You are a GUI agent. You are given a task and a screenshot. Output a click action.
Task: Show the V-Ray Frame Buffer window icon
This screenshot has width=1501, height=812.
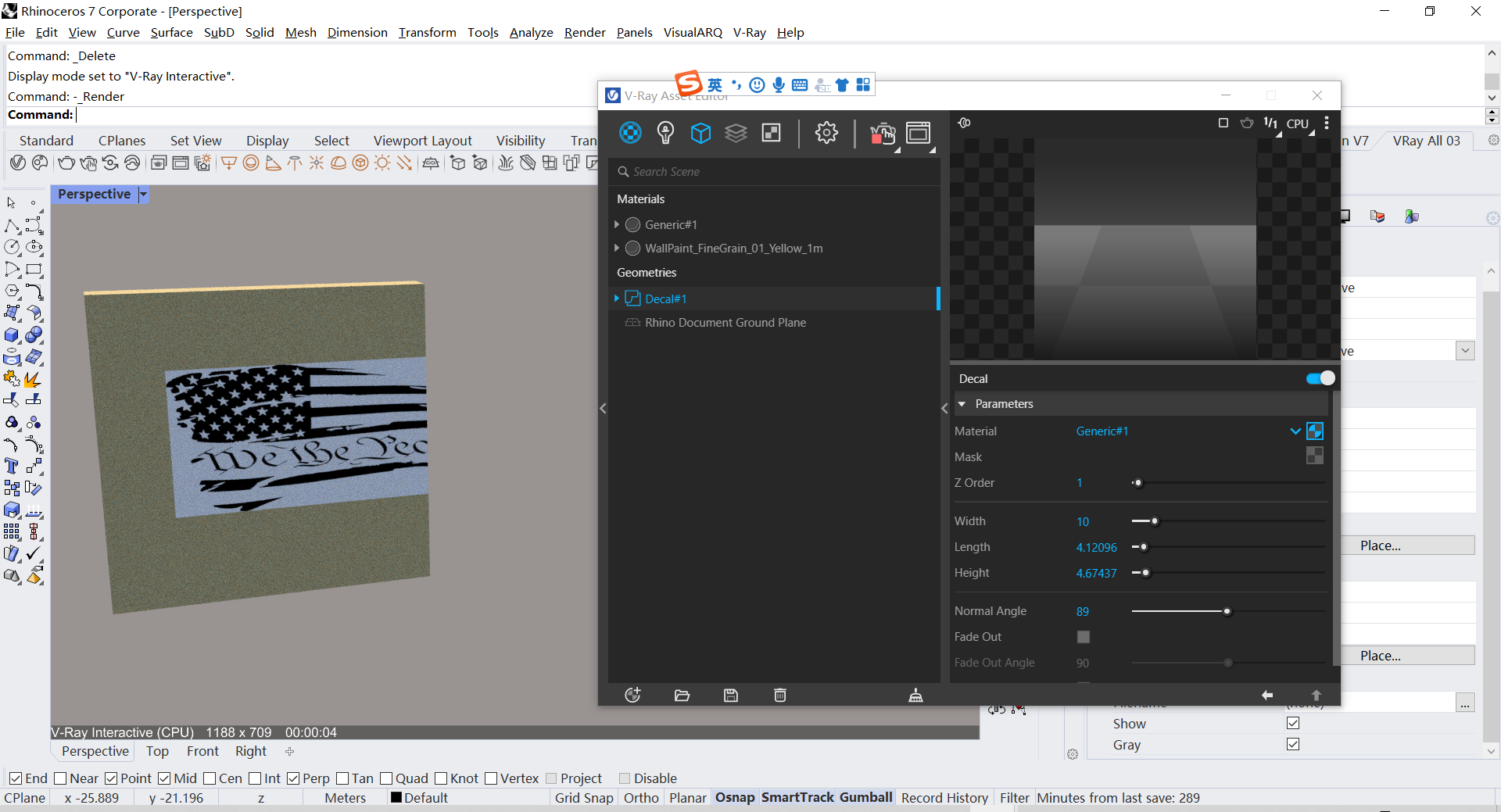pos(919,133)
